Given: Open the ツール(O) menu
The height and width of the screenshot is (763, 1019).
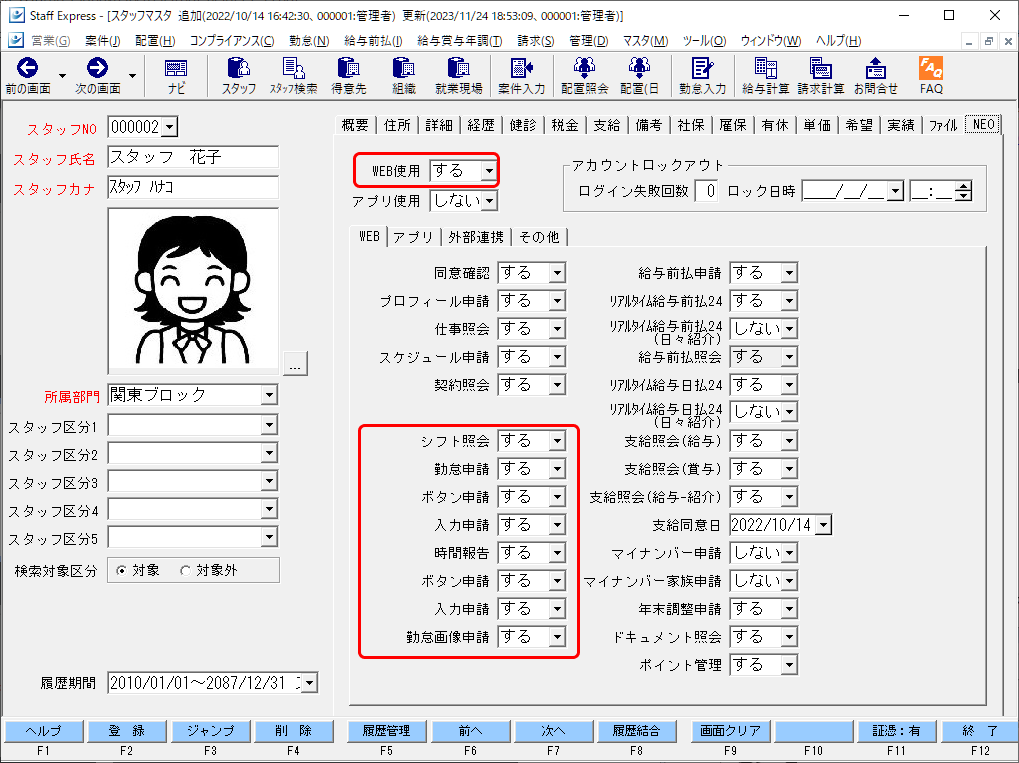Looking at the screenshot, I should coord(704,40).
